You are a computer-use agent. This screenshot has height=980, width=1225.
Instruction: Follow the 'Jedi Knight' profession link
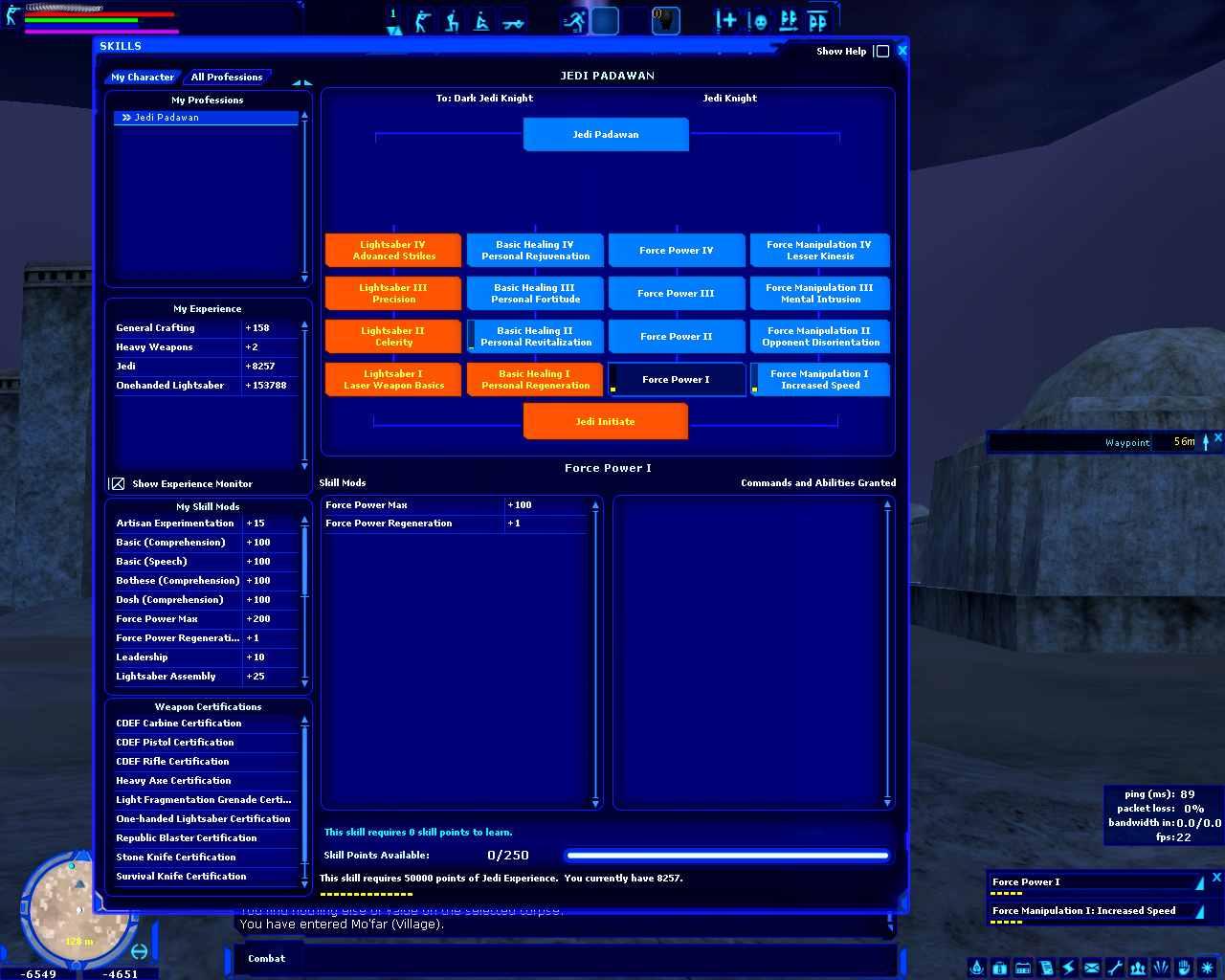pos(730,98)
